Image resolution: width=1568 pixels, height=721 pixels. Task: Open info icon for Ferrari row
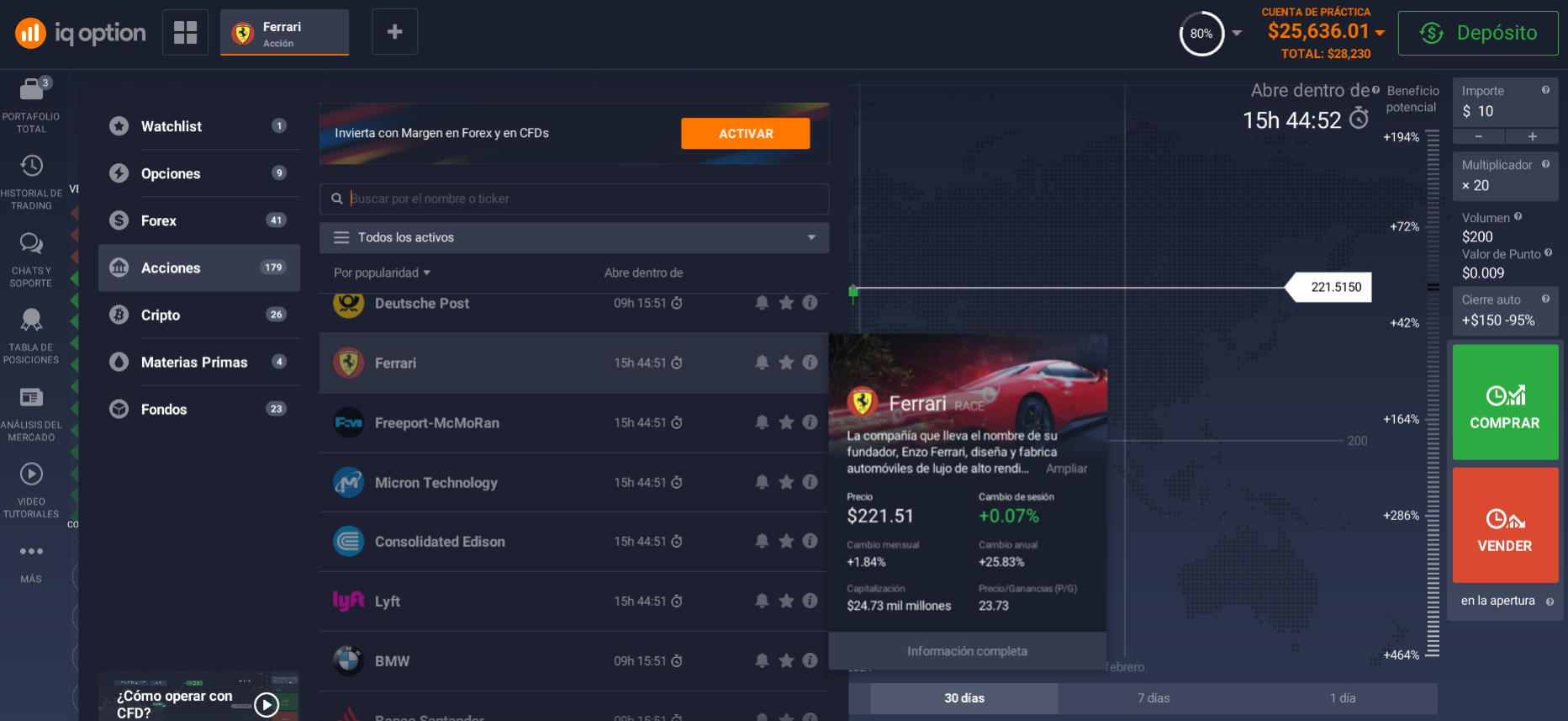coord(810,363)
